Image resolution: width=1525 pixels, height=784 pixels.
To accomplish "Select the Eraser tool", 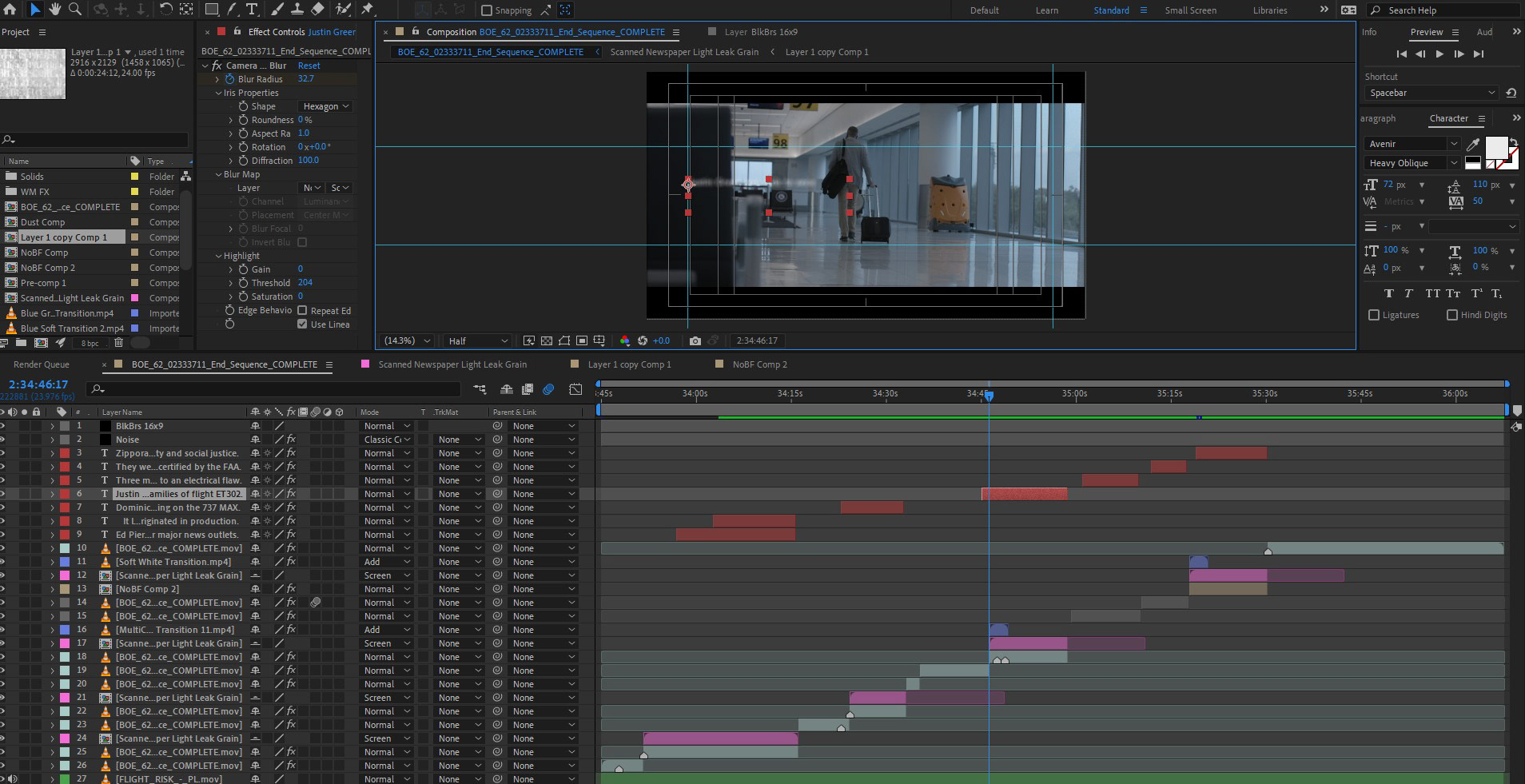I will tap(317, 10).
